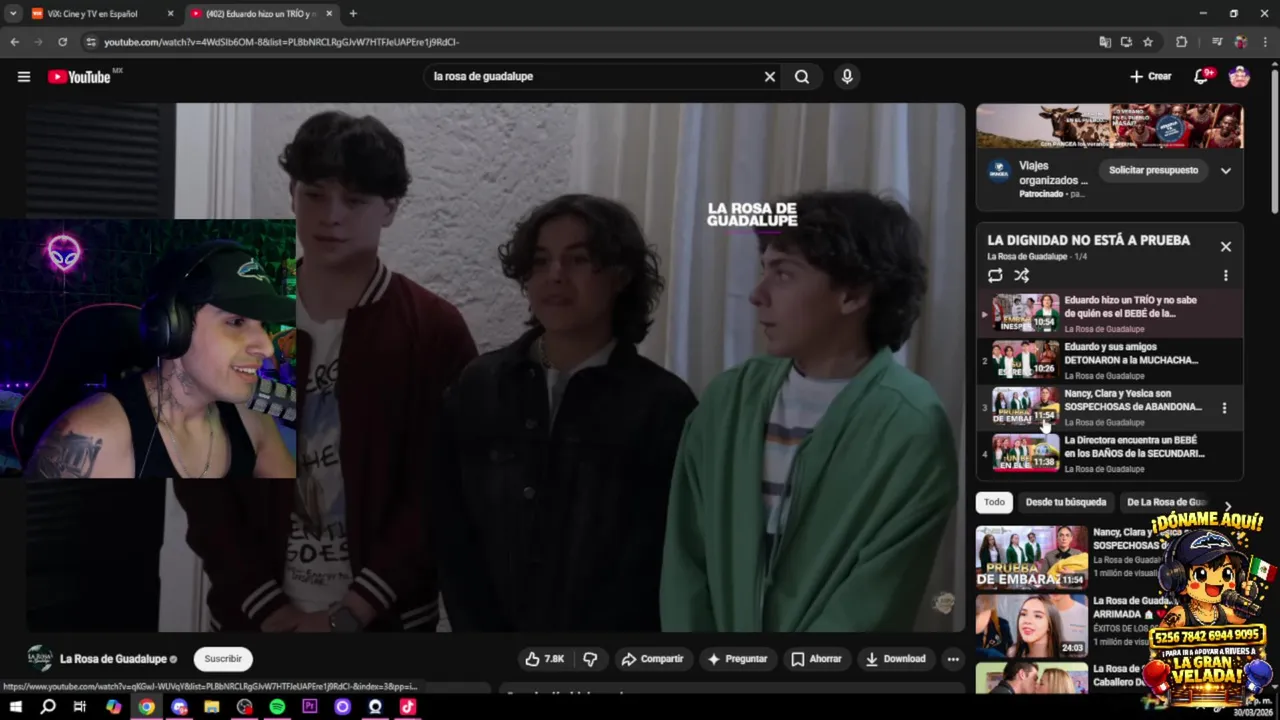
Task: Click the Compartir button
Action: pyautogui.click(x=652, y=659)
